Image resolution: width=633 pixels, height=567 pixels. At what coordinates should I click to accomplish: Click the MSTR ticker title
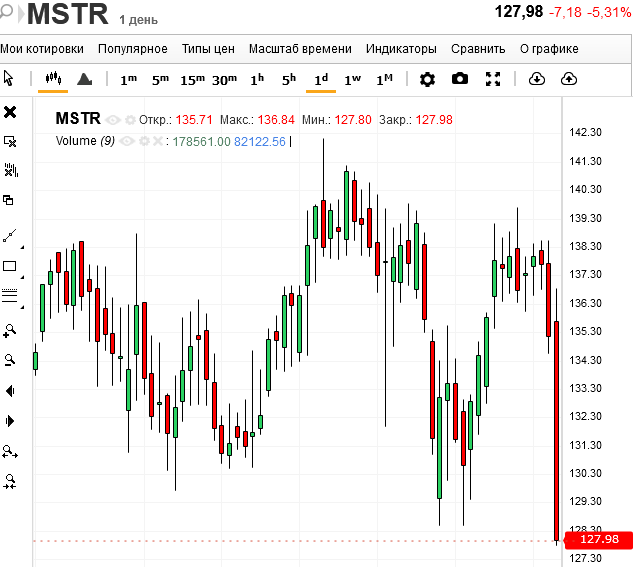point(68,14)
